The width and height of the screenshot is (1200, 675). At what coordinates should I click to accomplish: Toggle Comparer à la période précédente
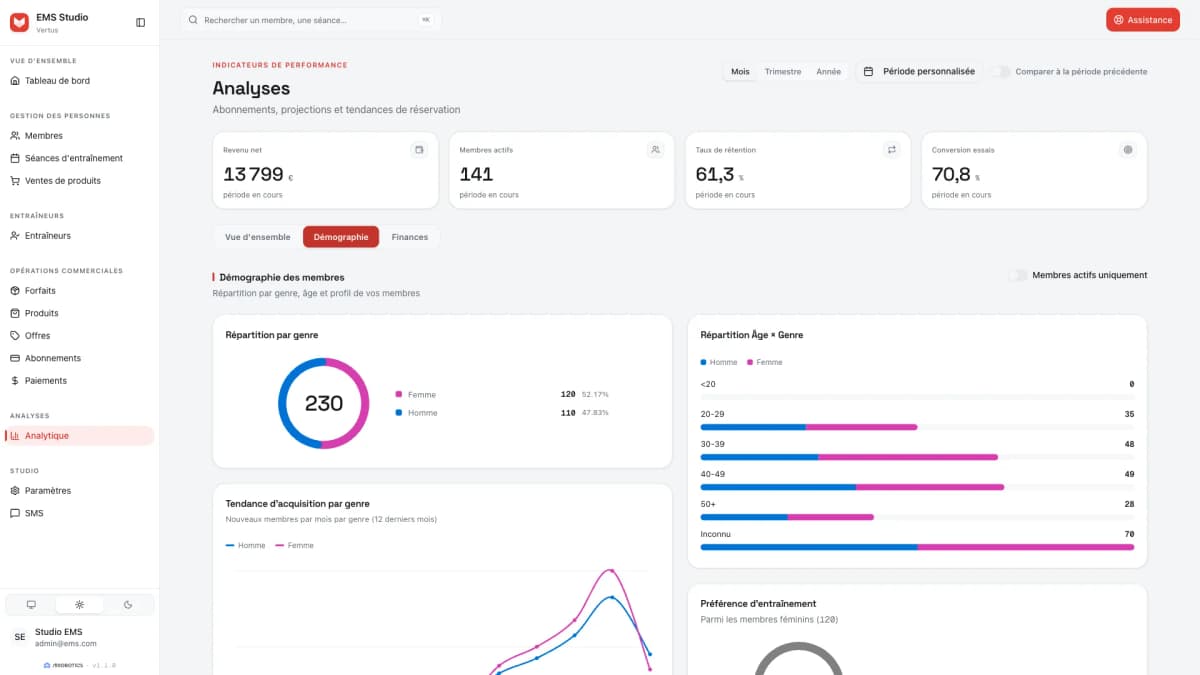tap(1001, 72)
